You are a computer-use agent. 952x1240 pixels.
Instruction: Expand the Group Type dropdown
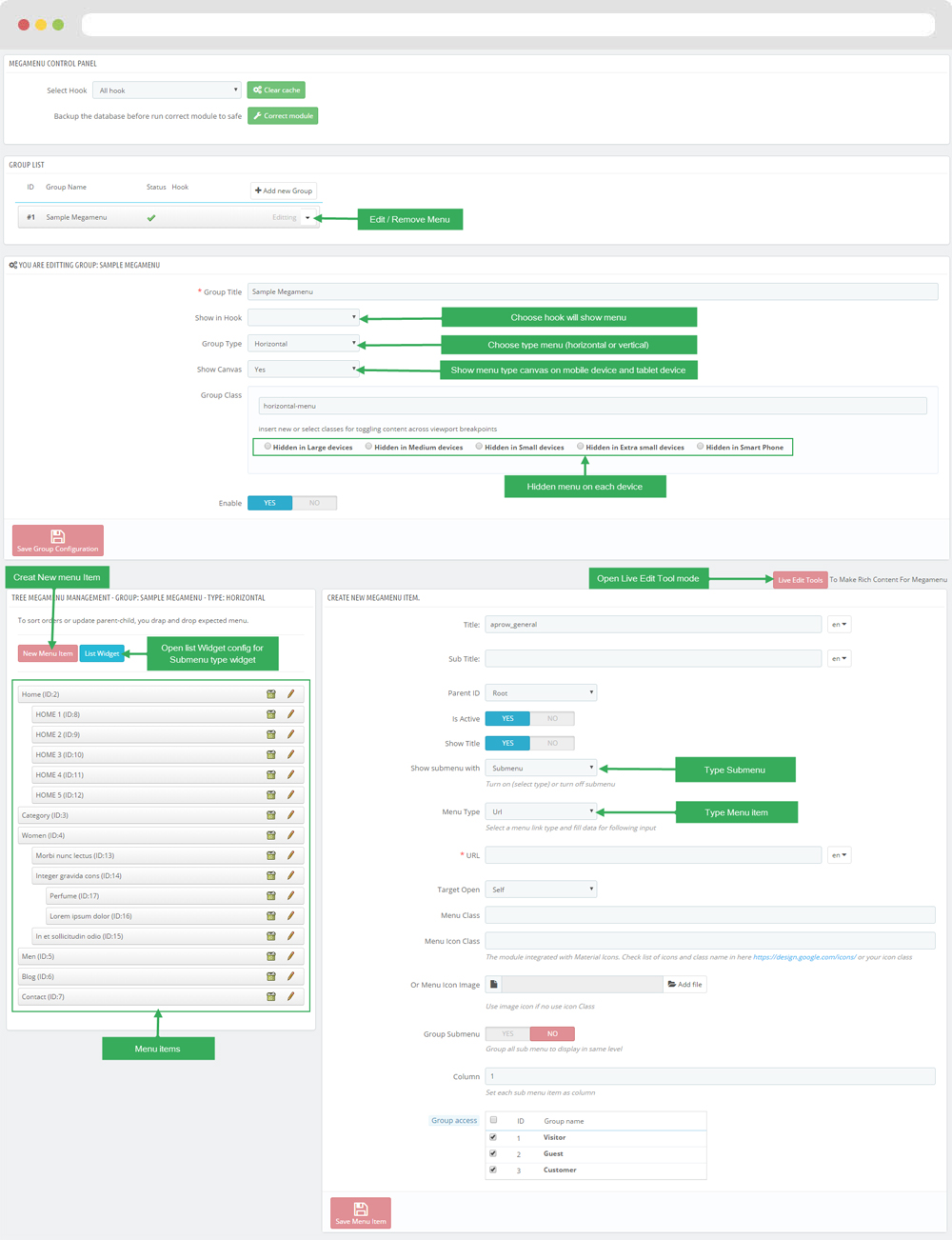(x=303, y=344)
